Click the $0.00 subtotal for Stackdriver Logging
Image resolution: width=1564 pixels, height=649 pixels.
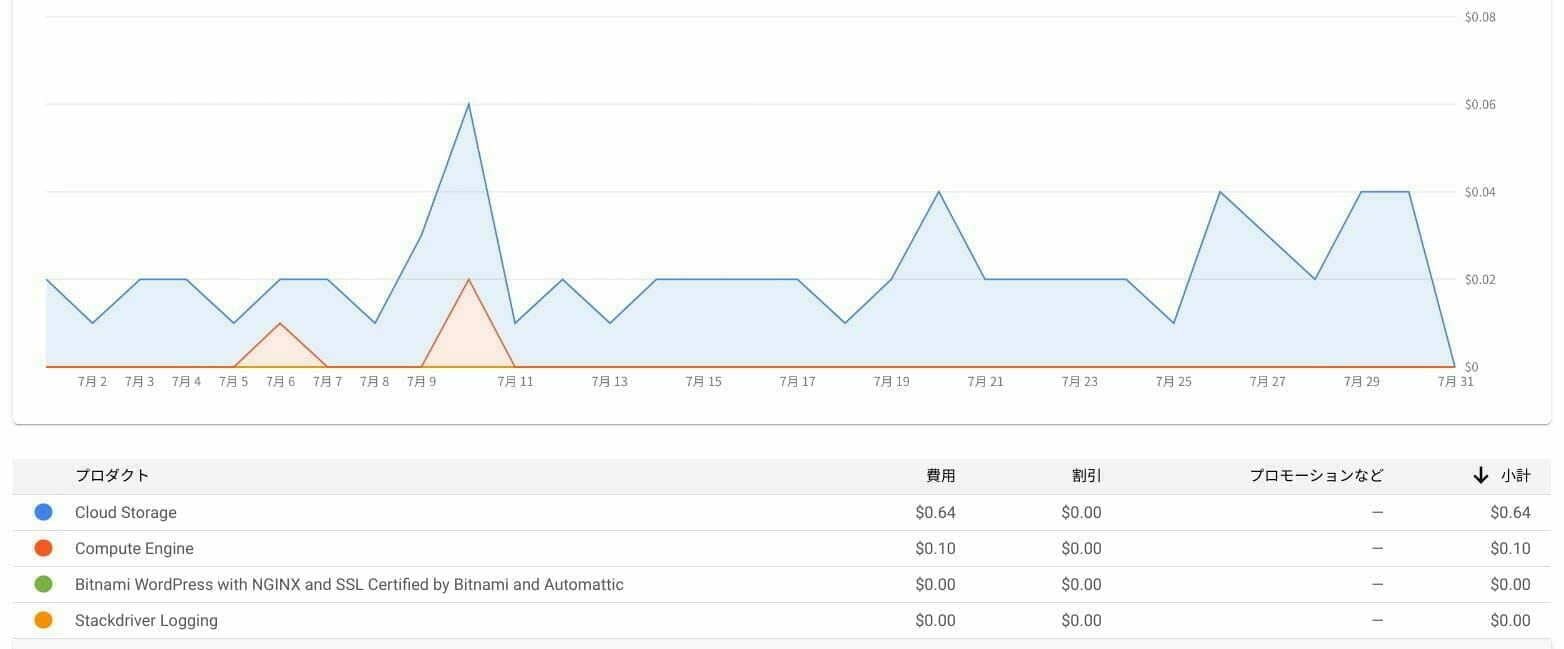click(x=1510, y=620)
